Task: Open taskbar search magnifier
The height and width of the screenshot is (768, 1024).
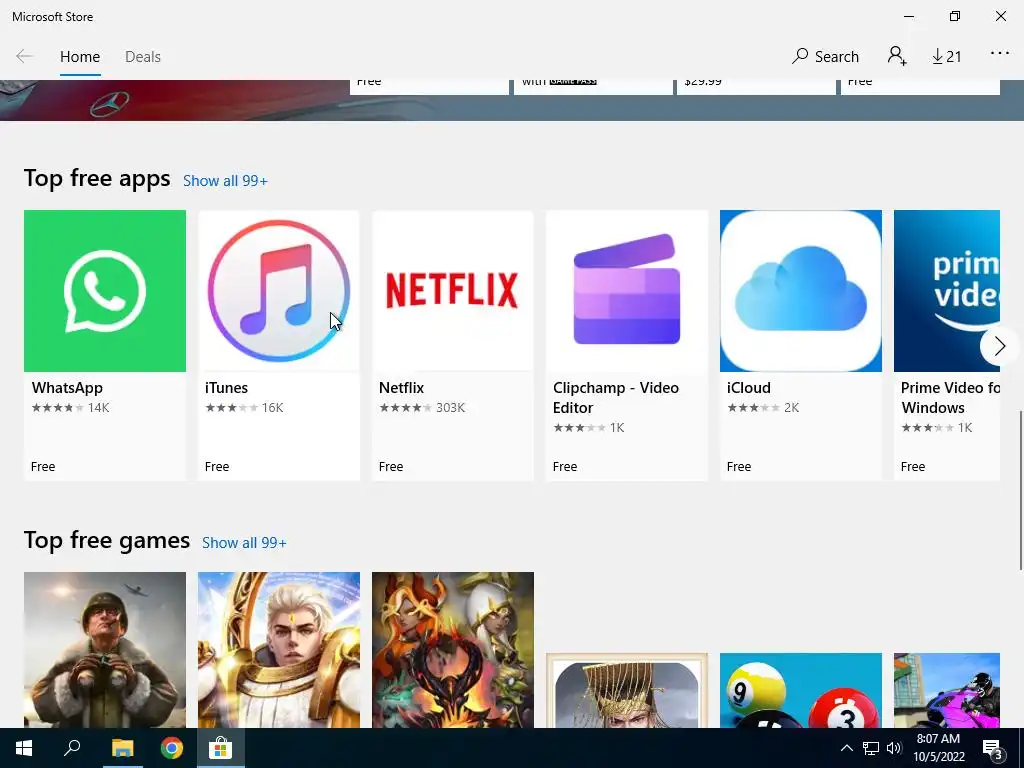Action: [x=72, y=748]
